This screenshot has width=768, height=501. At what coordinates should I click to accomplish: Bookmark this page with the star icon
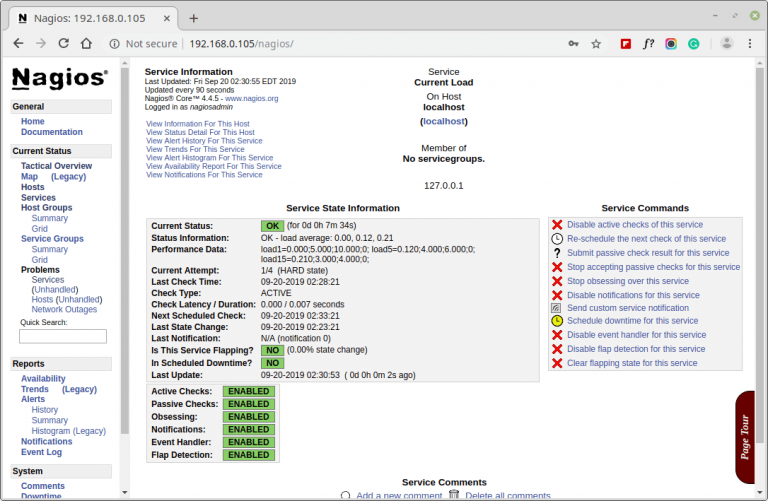(596, 44)
